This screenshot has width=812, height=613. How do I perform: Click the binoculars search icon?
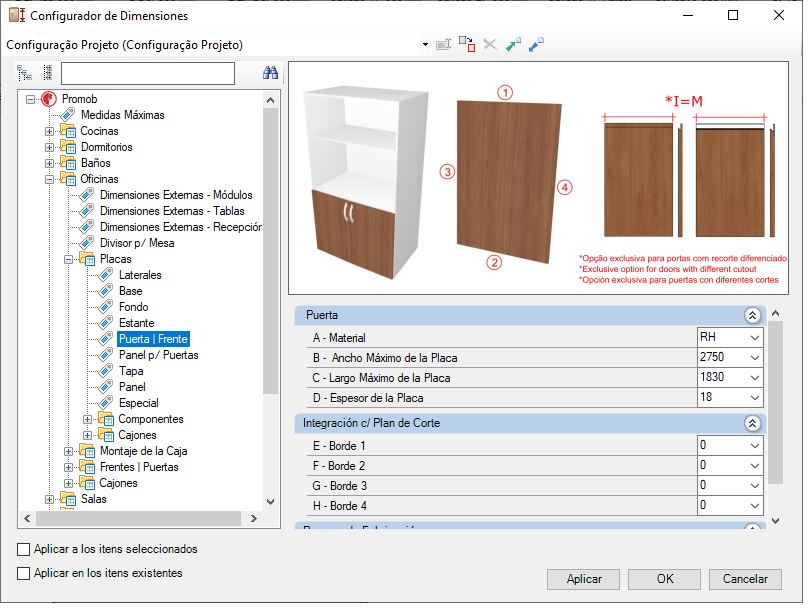[270, 72]
